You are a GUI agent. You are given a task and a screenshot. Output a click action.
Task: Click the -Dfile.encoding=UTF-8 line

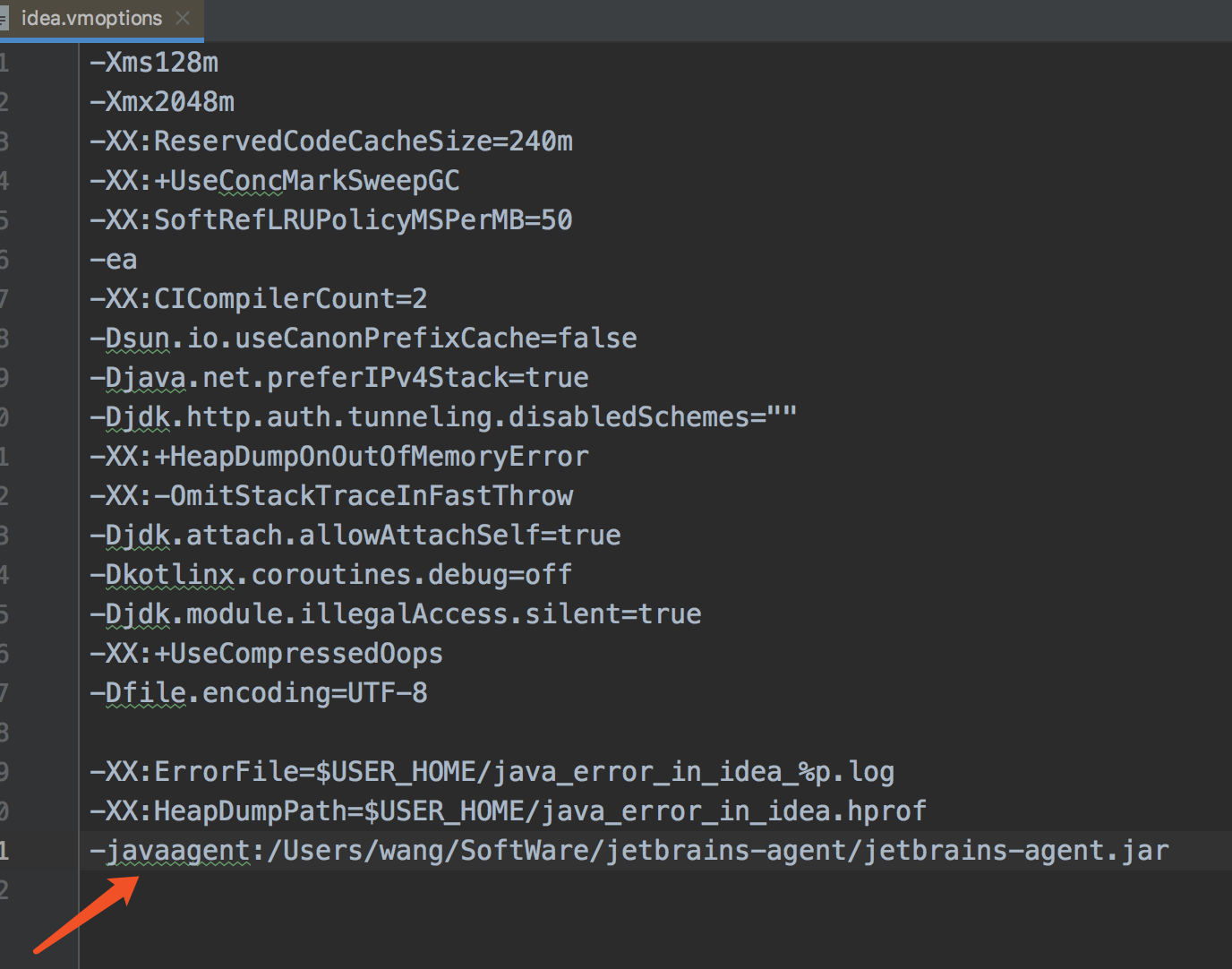(x=259, y=693)
